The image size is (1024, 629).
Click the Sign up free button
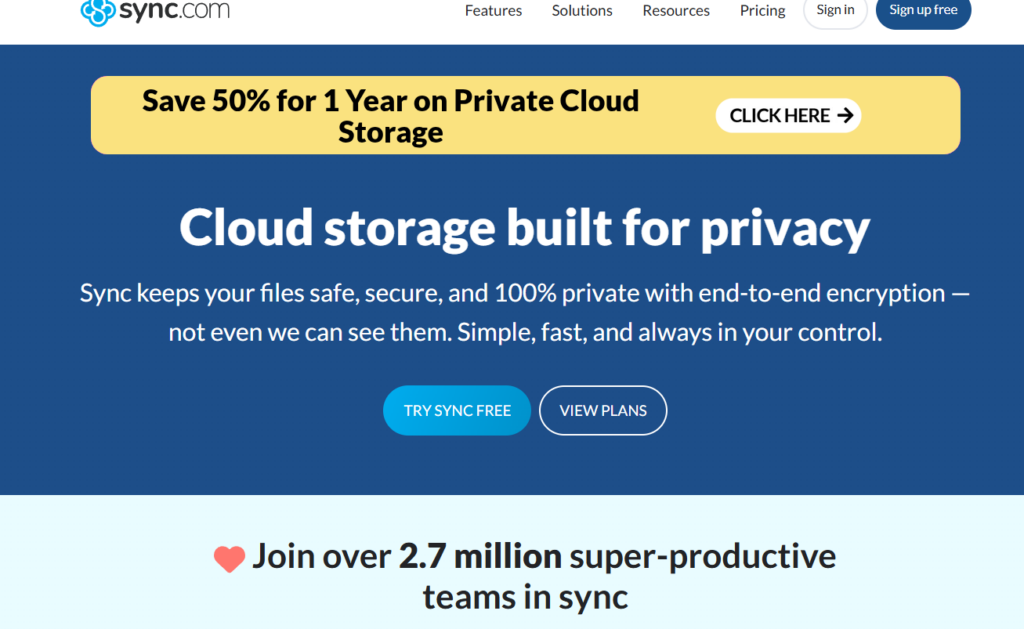[x=923, y=10]
